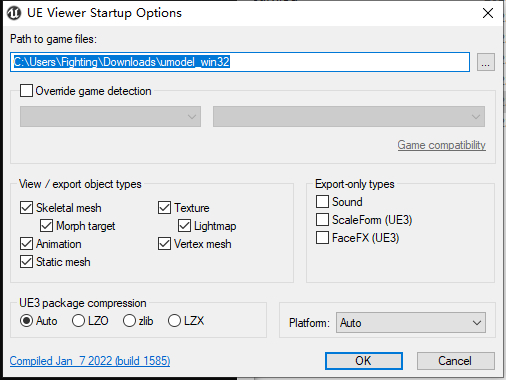This screenshot has width=506, height=380.
Task: Open the Platform dropdown
Action: (411, 323)
